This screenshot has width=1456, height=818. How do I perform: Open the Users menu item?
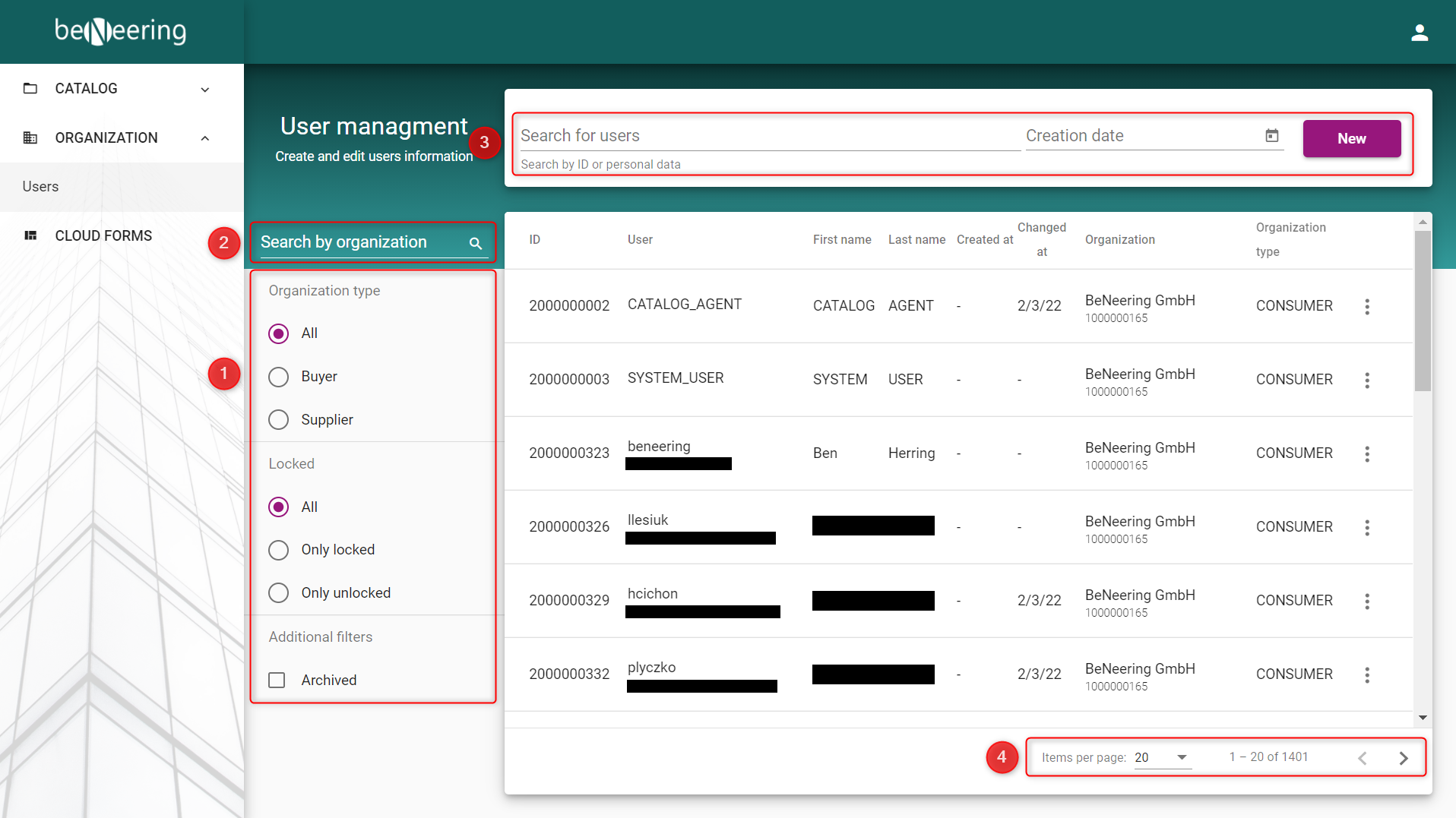(41, 187)
